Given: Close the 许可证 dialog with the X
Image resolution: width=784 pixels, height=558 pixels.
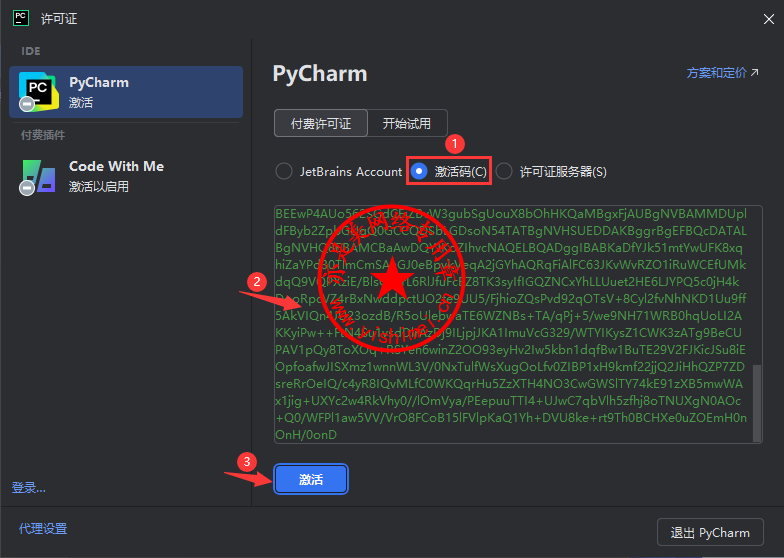Looking at the screenshot, I should (768, 19).
